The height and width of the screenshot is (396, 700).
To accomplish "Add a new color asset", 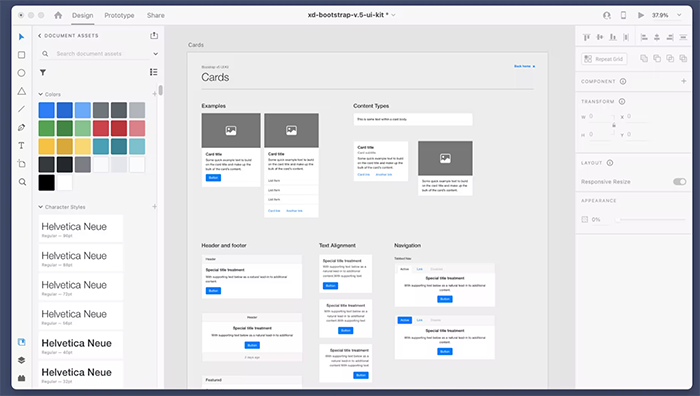I will click(154, 94).
